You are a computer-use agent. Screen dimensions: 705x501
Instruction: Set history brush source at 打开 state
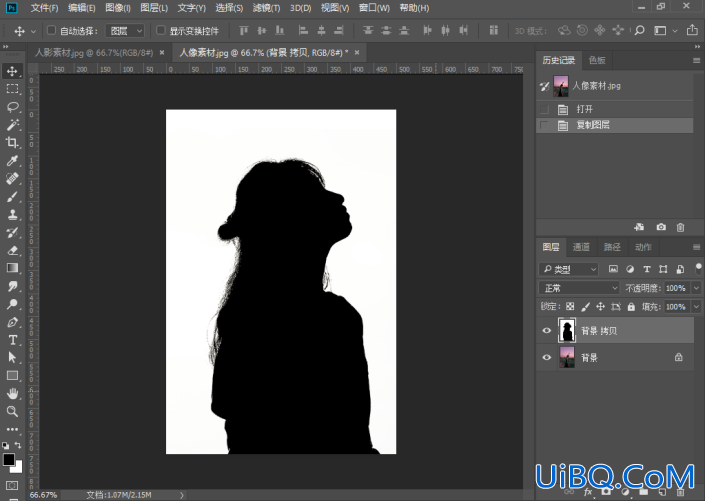click(544, 109)
